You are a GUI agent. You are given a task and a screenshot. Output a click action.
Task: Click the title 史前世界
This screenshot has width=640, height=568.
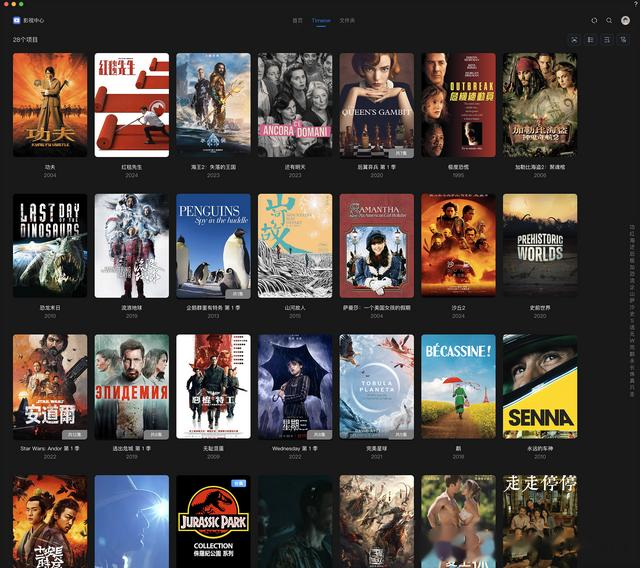540,308
